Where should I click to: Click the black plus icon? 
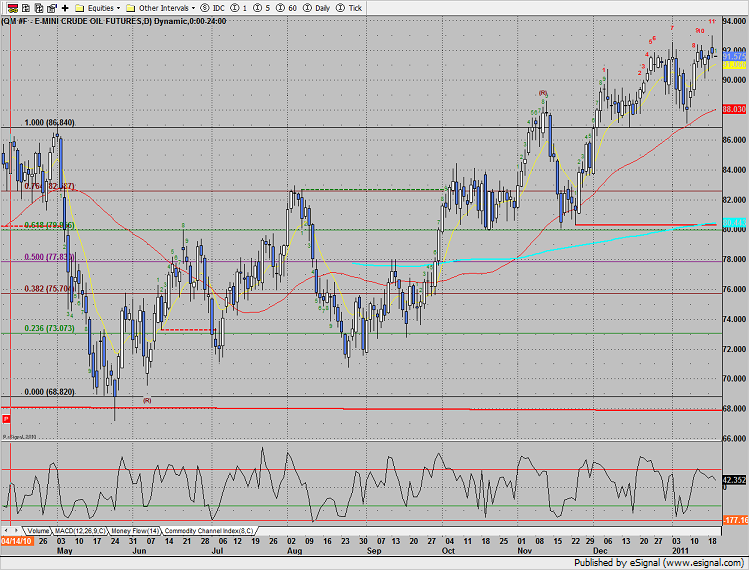coord(65,7)
